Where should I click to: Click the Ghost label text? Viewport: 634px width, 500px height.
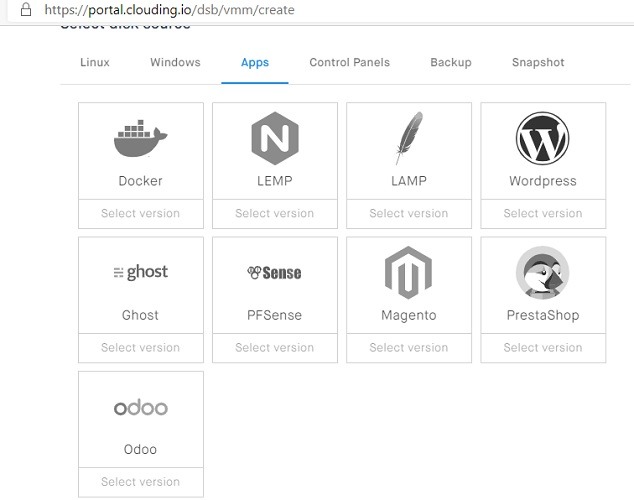point(140,315)
